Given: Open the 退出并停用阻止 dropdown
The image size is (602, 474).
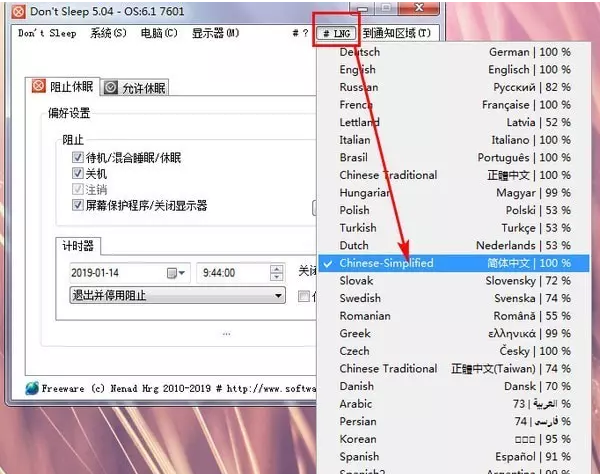Looking at the screenshot, I should [177, 296].
